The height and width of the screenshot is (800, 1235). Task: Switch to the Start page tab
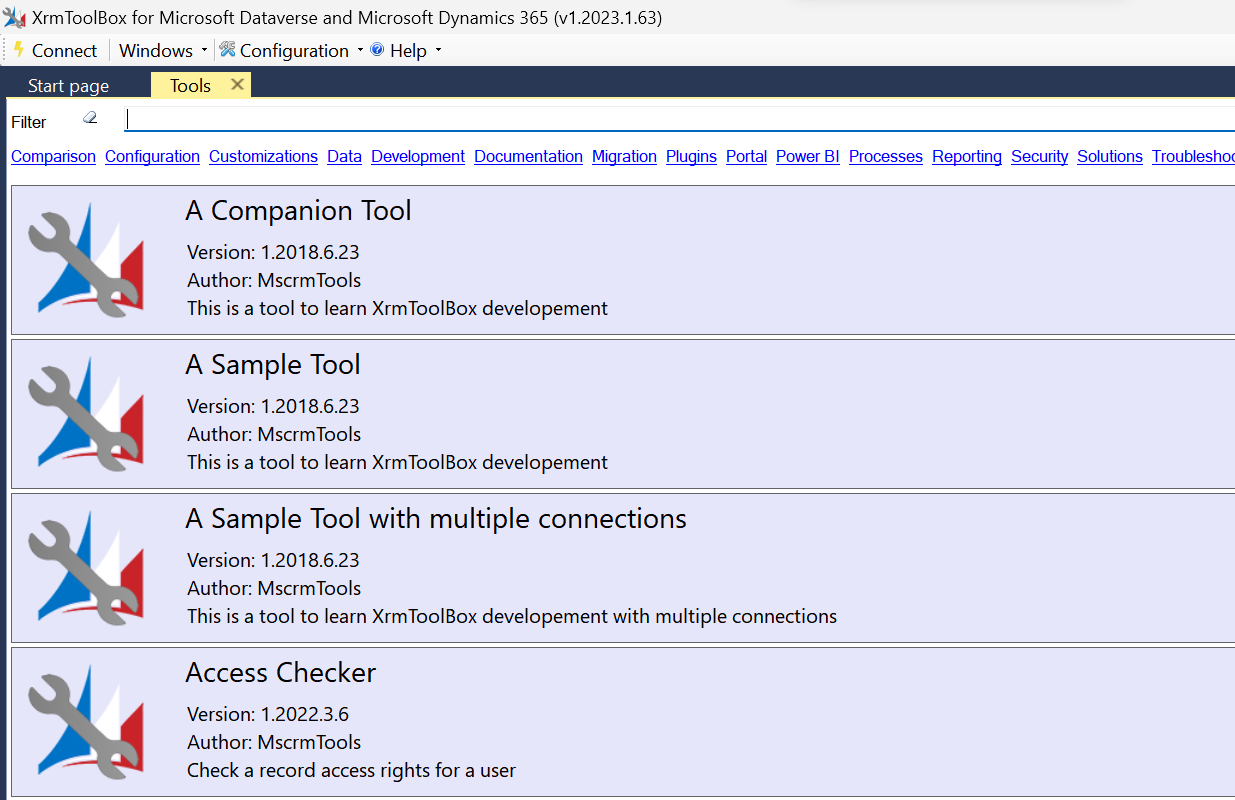(x=68, y=85)
